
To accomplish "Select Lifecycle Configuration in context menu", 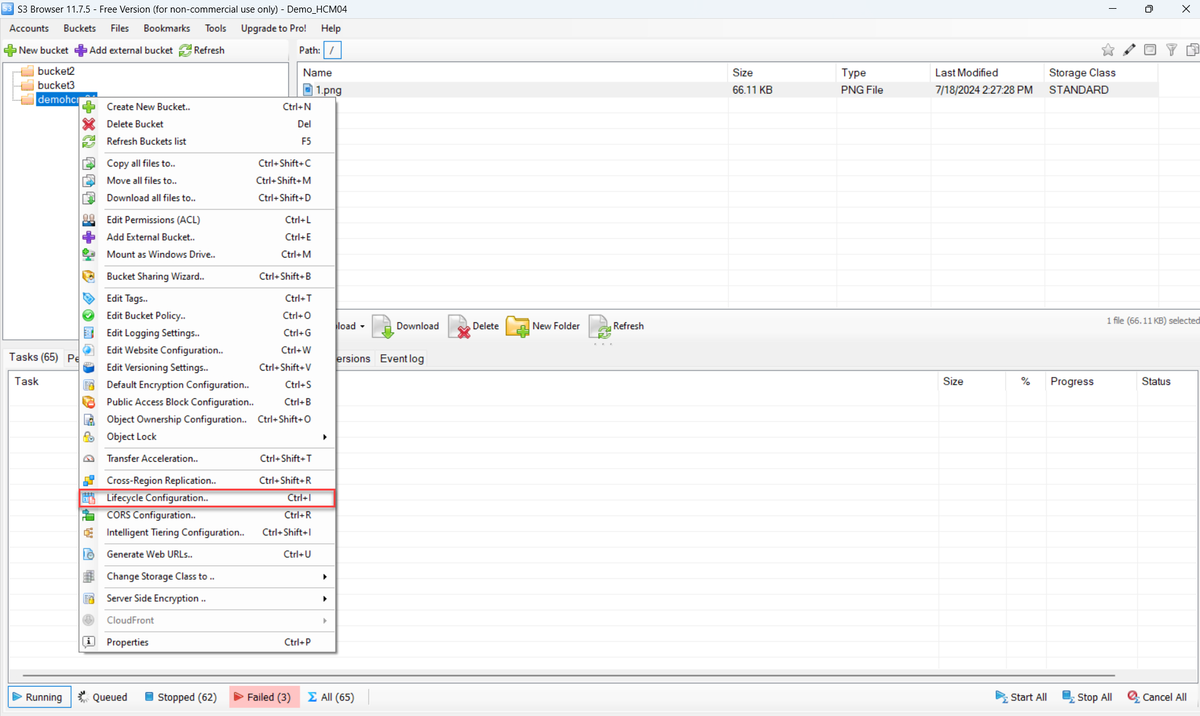I will point(157,498).
